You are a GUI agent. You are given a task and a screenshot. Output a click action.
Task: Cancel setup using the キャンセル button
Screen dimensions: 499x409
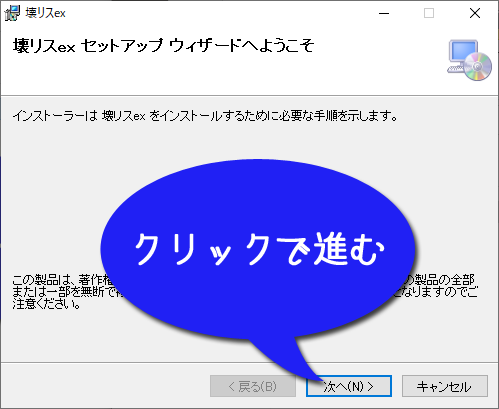pyautogui.click(x=445, y=386)
